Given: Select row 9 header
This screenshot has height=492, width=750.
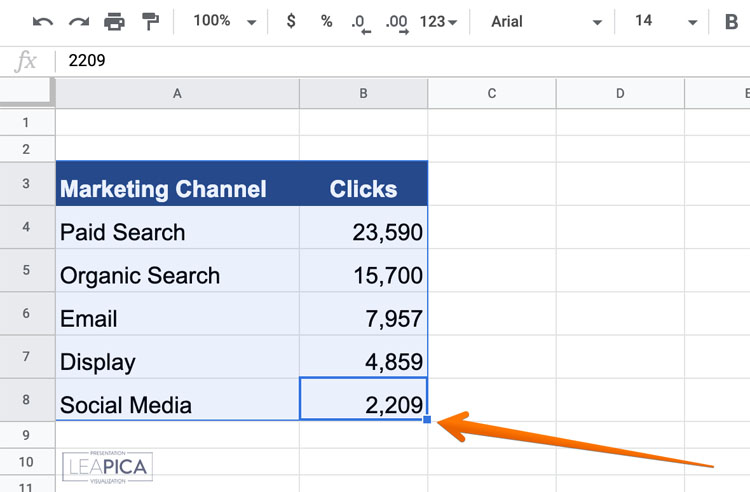Looking at the screenshot, I should 26,435.
